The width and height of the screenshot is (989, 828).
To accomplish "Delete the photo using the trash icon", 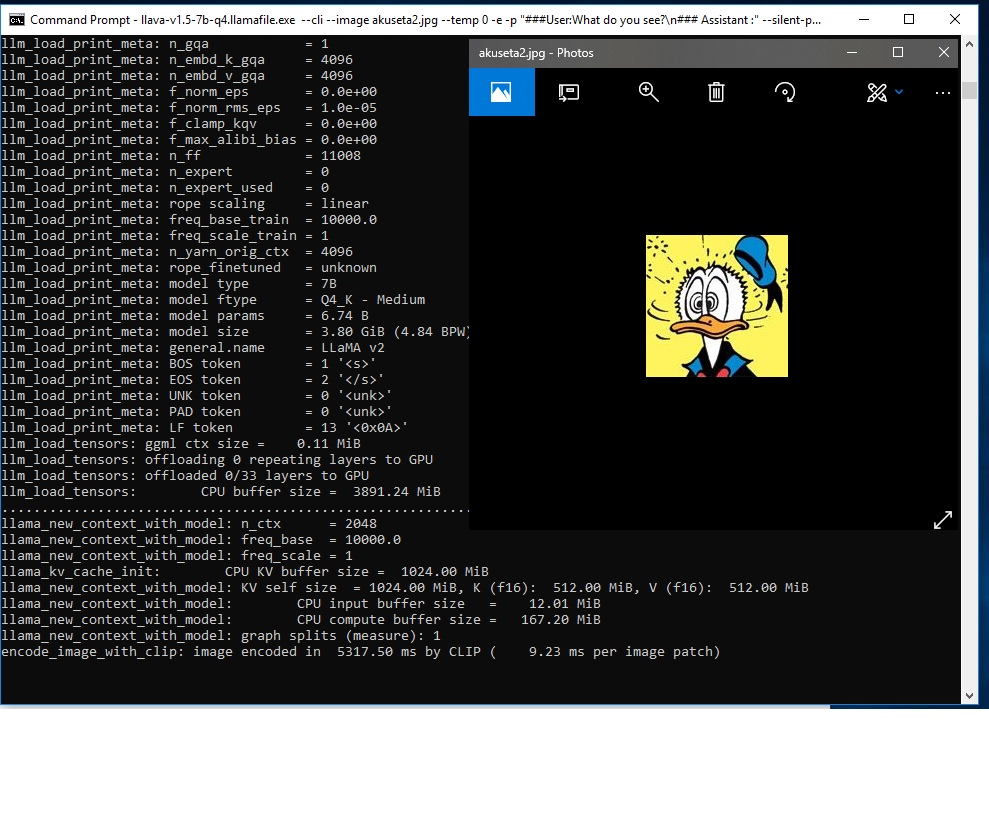I will (716, 93).
